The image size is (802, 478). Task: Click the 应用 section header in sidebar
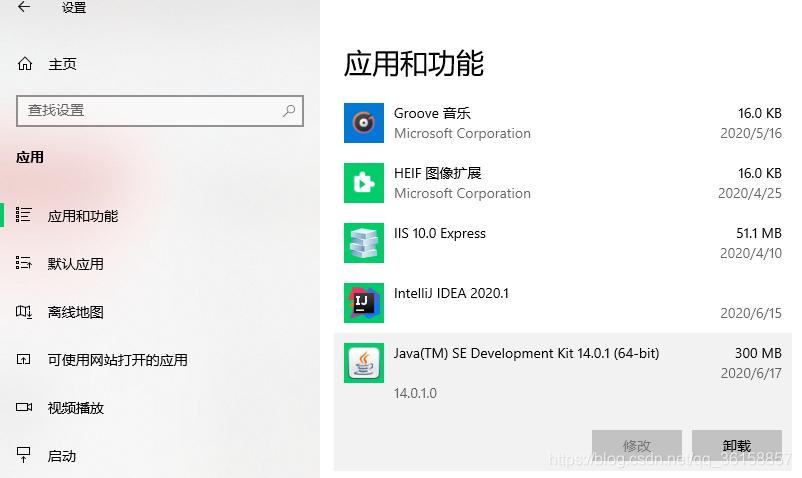30,157
